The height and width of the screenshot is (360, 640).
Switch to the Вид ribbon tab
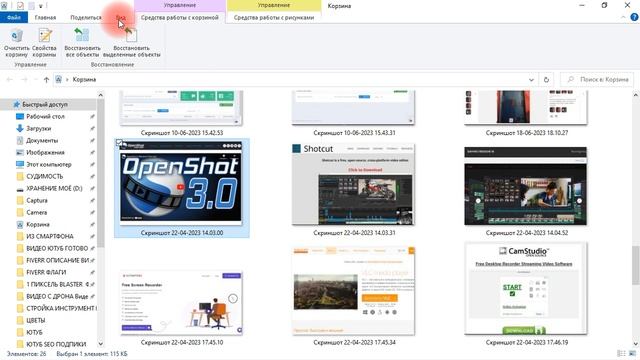[120, 18]
